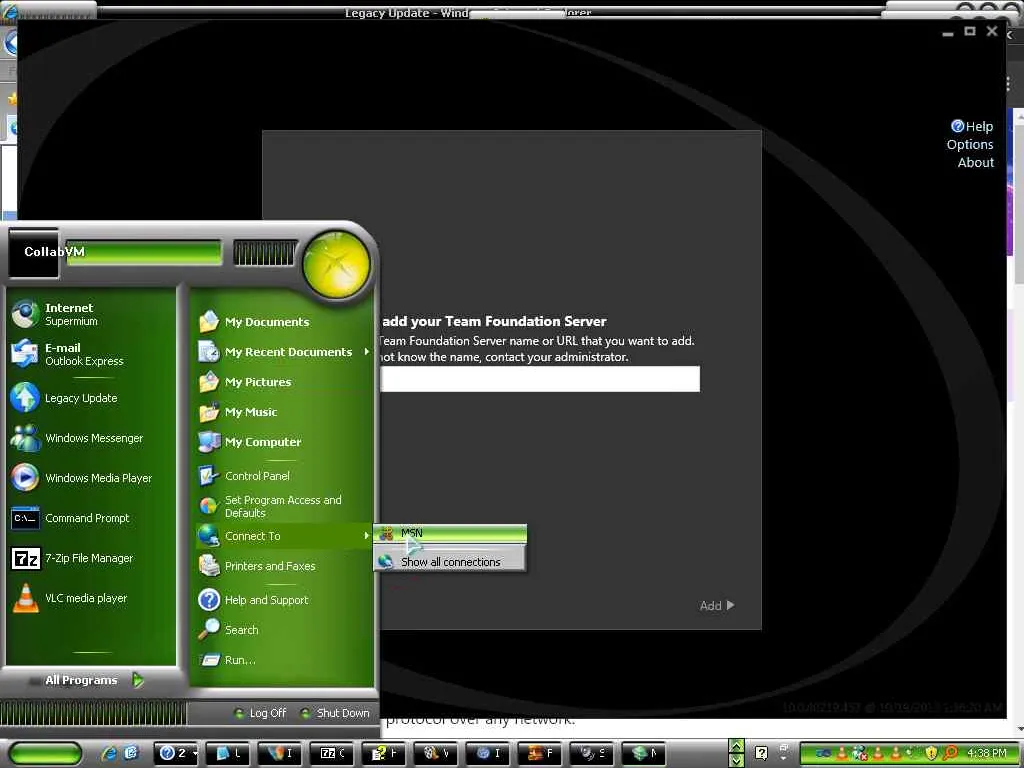
Task: Click the Shut Down button
Action: pos(336,713)
